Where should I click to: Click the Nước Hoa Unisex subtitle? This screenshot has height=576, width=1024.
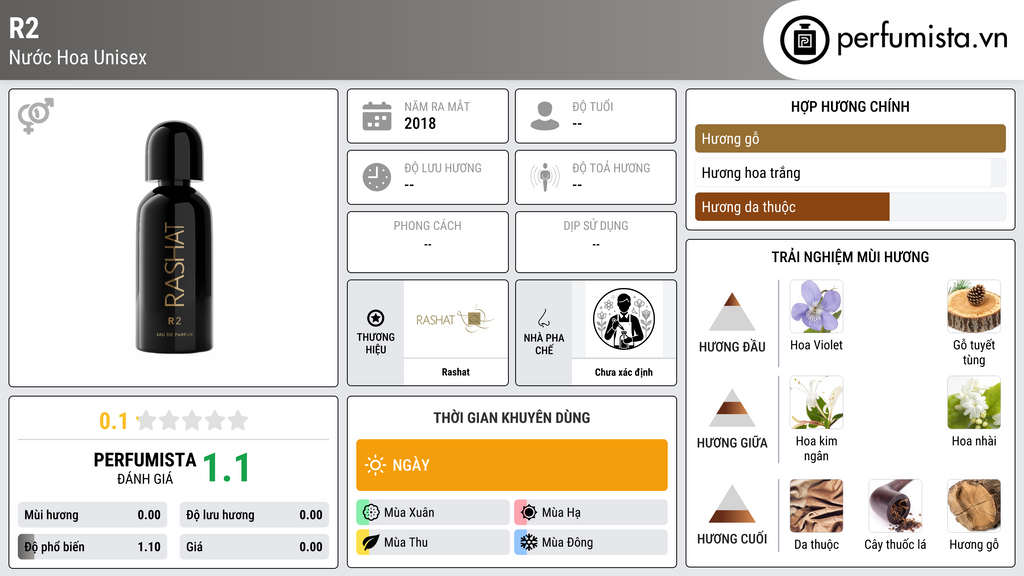78,57
